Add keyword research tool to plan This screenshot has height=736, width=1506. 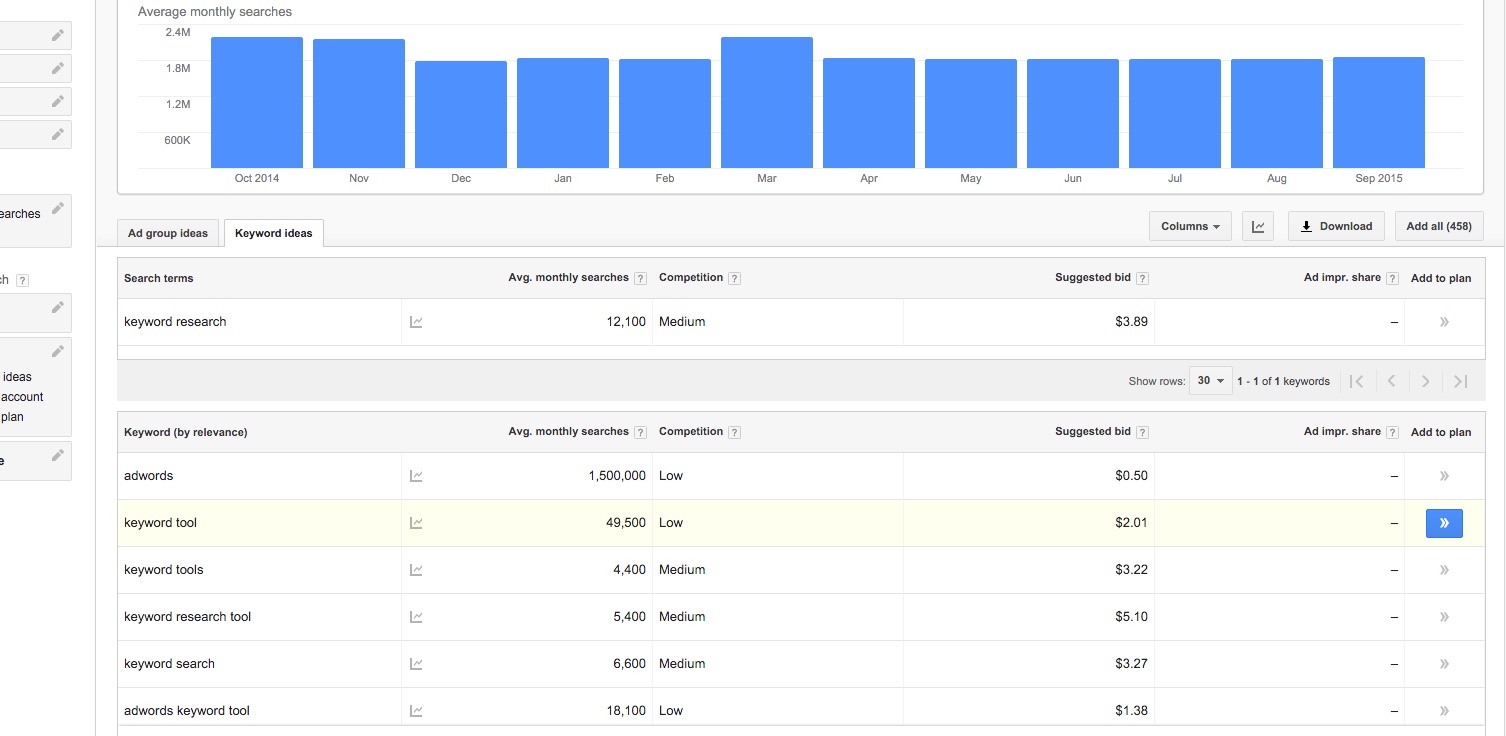pyautogui.click(x=1444, y=617)
